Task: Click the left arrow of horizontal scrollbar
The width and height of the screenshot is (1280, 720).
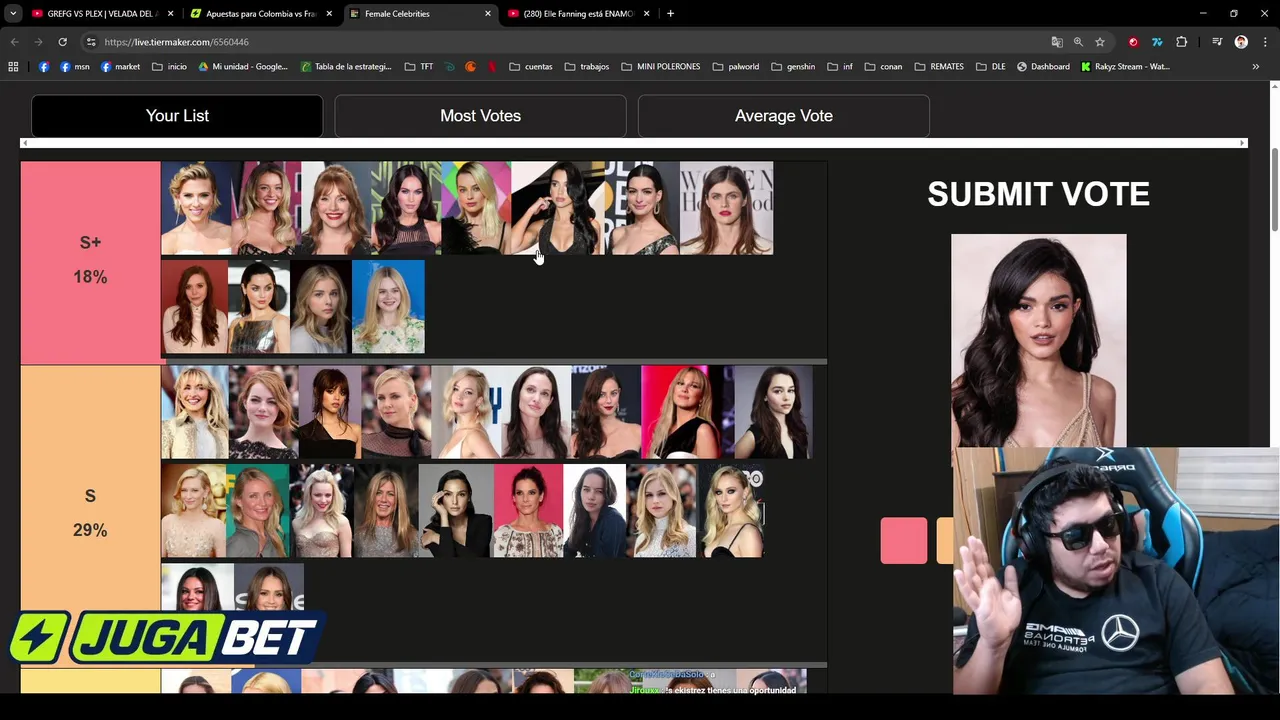Action: coord(25,143)
